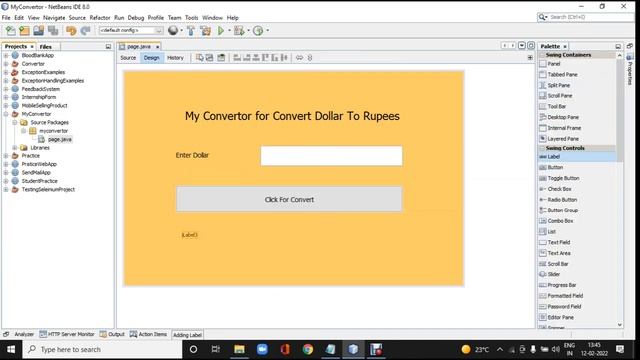Click the Task View taskbar icon

coord(216,349)
